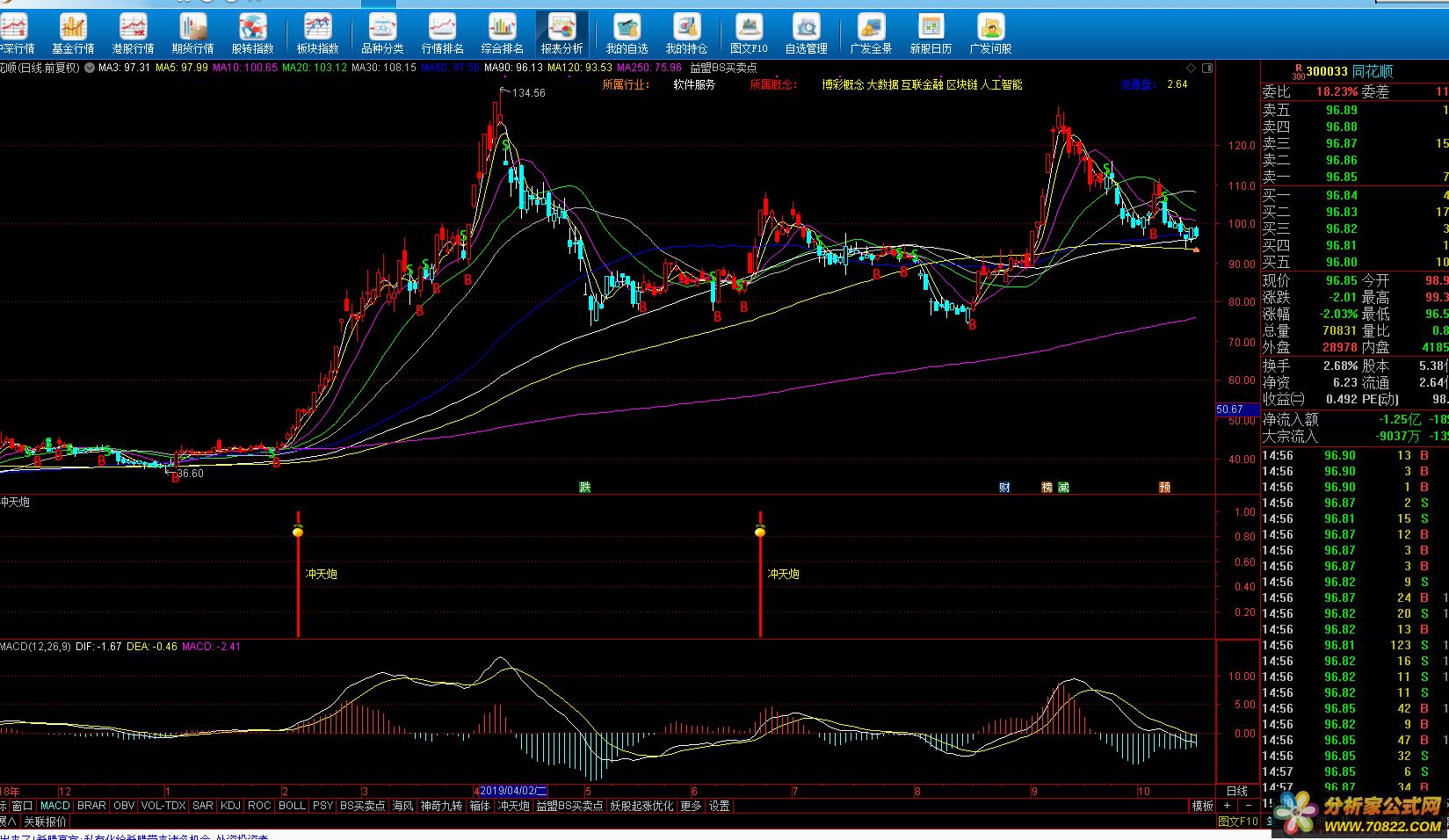This screenshot has width=1449, height=840.
Task: Open the 港股行情 Hong Kong quotes icon
Action: pos(133,34)
